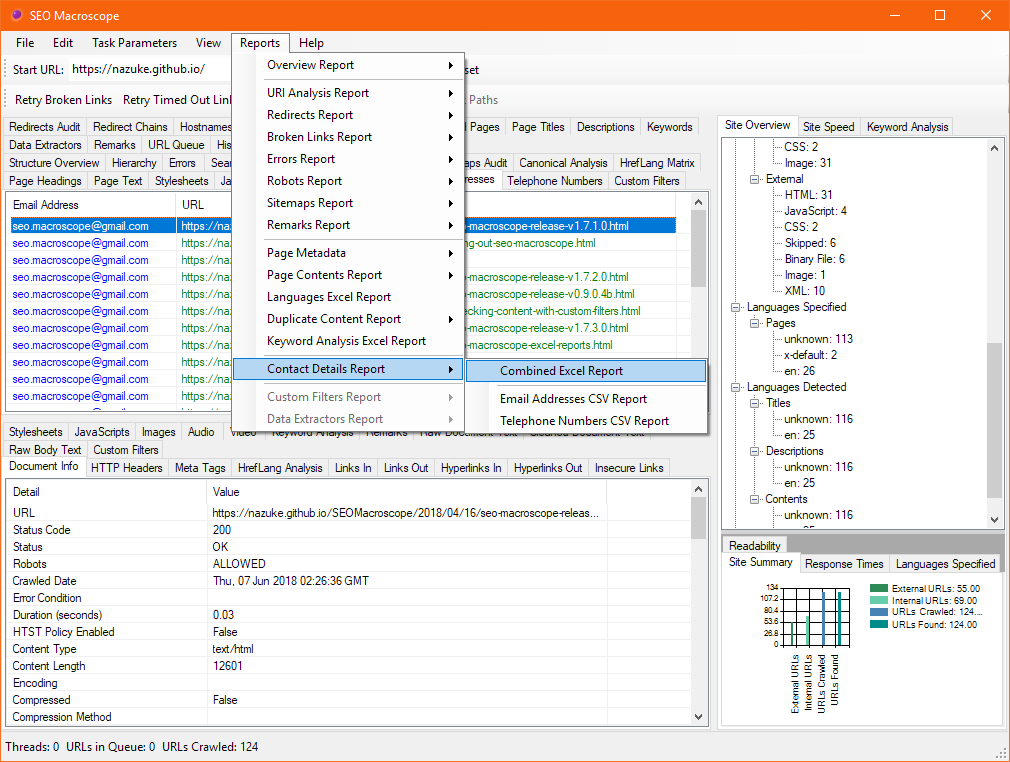The width and height of the screenshot is (1010, 762).
Task: Switch to the HTTP Headers tab
Action: coord(126,468)
